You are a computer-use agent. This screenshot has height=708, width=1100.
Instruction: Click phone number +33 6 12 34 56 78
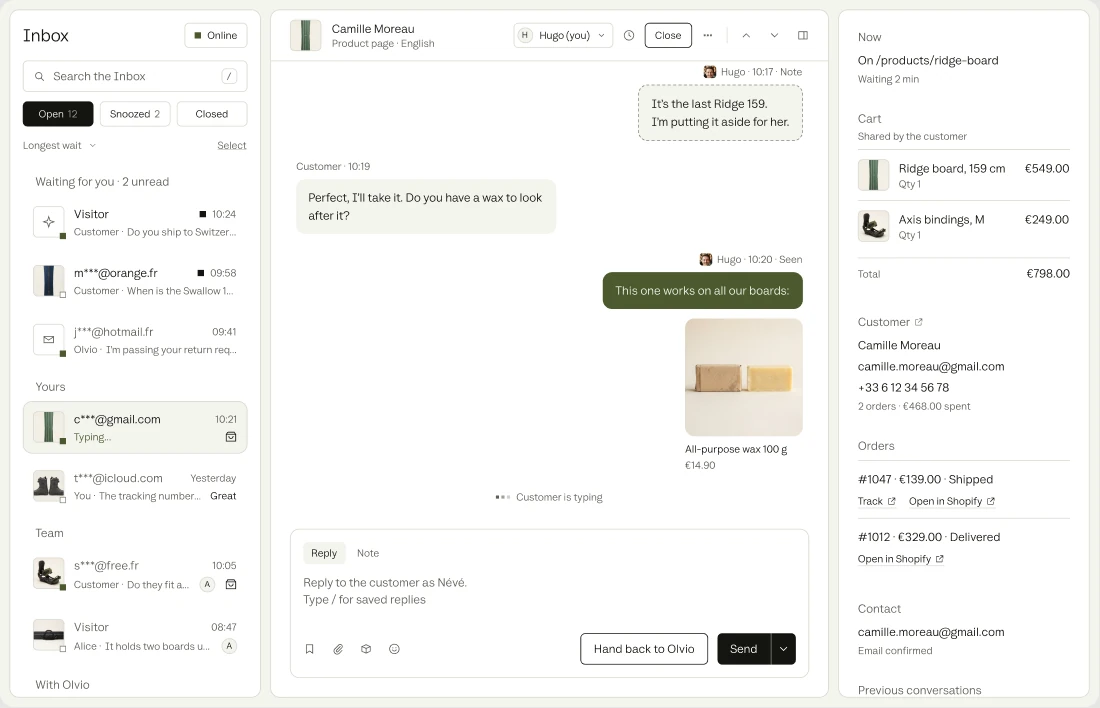coord(903,387)
